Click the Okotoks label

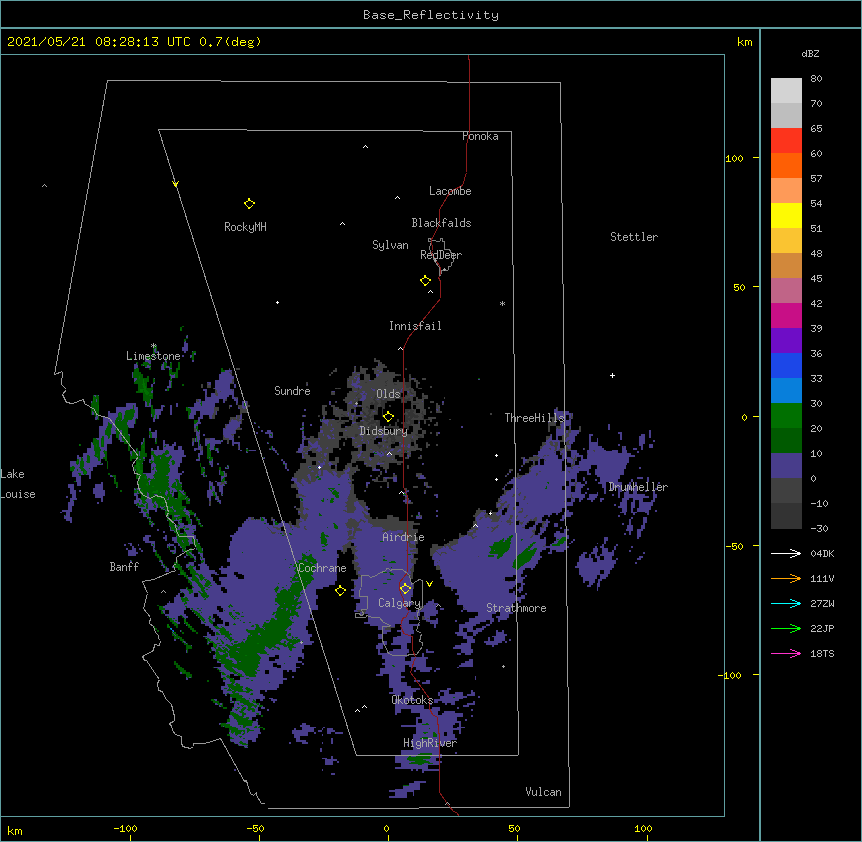[x=412, y=700]
